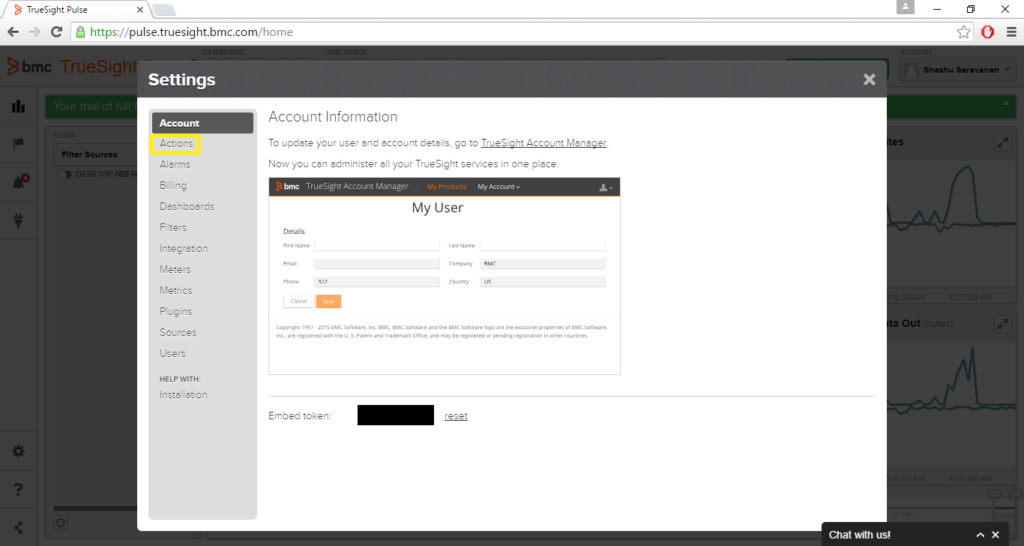Open the alarms bell sidebar icon

tap(19, 182)
